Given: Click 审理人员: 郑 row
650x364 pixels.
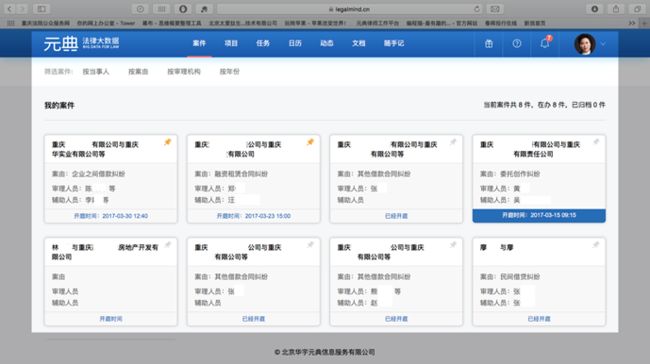Looking at the screenshot, I should click(215, 189).
